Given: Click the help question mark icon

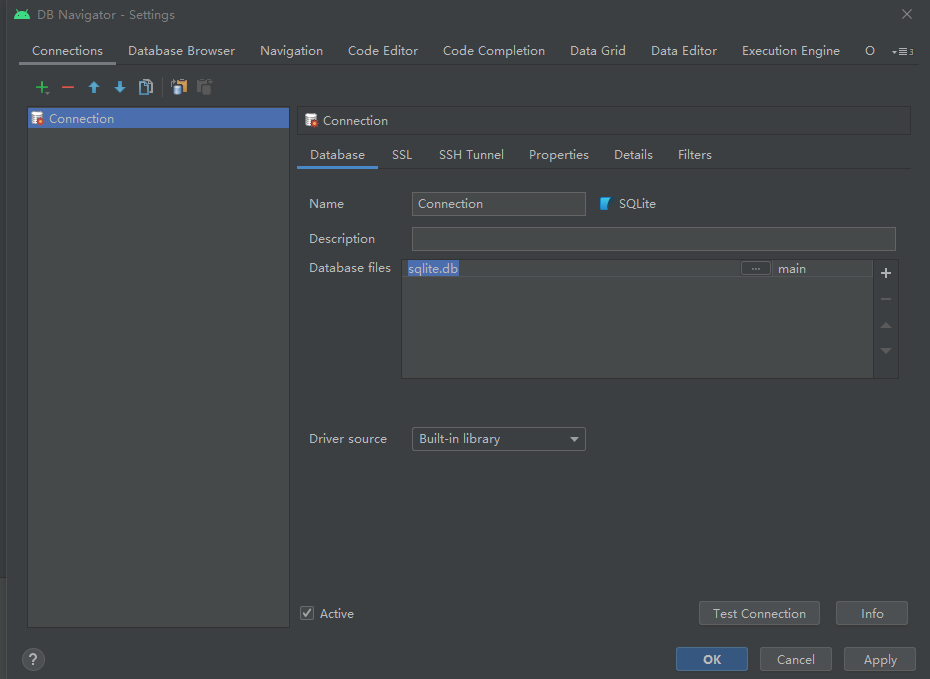Looking at the screenshot, I should [33, 659].
